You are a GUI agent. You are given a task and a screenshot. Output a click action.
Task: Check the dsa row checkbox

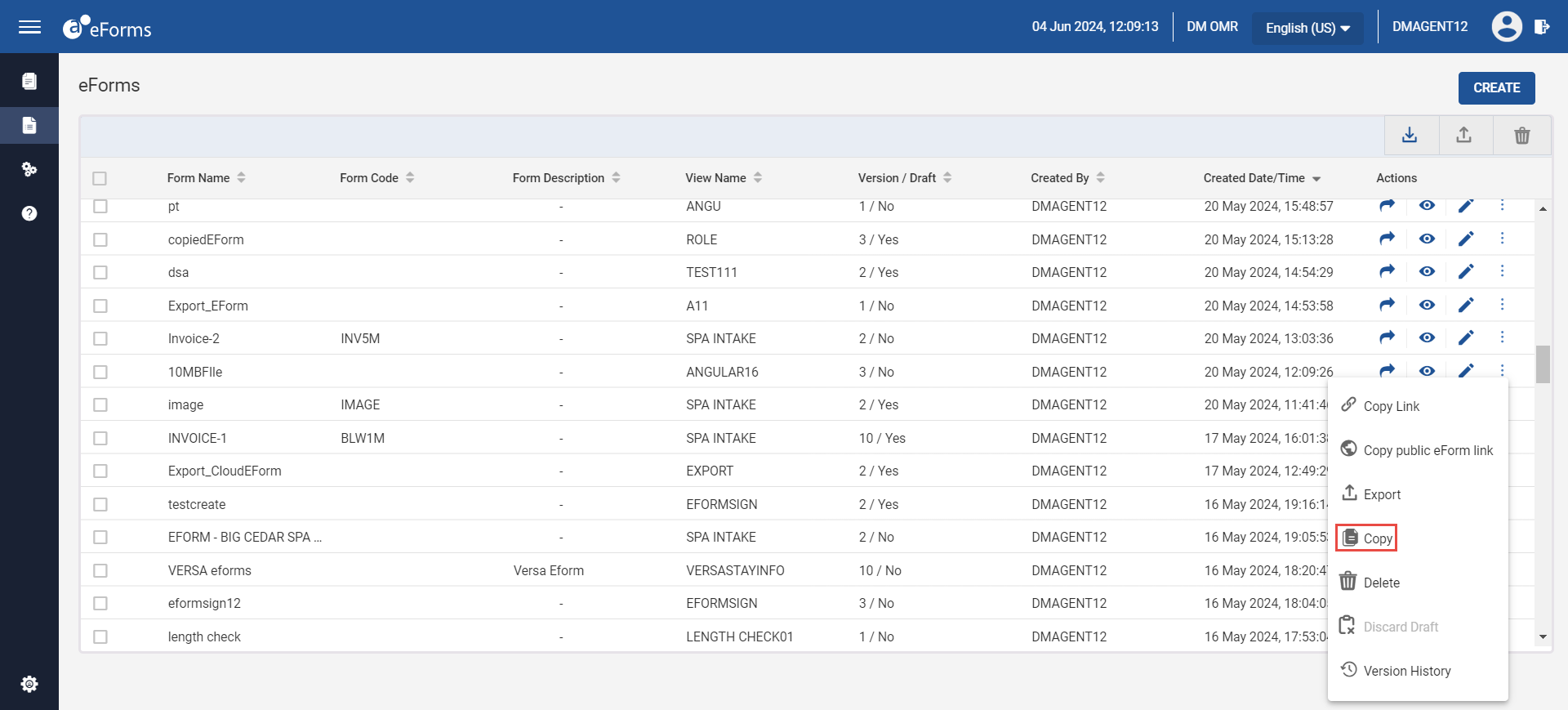[100, 272]
